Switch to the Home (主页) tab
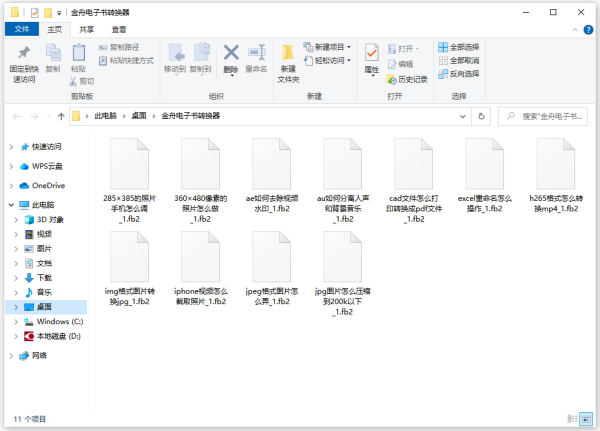600x431 pixels. (55, 29)
